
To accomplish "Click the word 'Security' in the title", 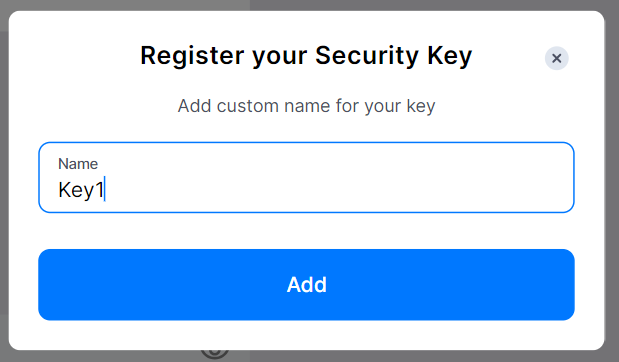I will point(367,55).
